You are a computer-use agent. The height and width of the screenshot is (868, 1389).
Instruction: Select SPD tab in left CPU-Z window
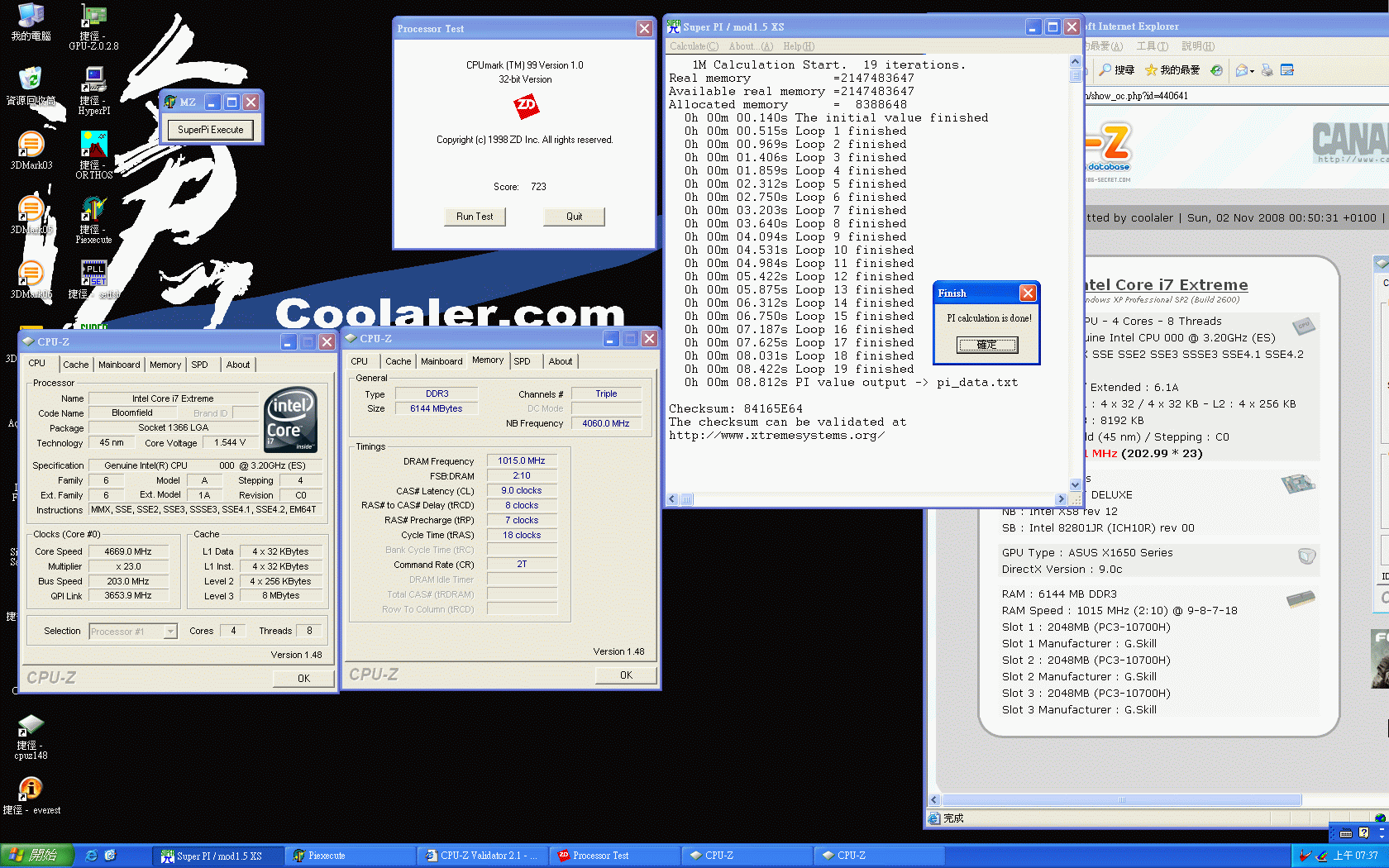pos(200,365)
